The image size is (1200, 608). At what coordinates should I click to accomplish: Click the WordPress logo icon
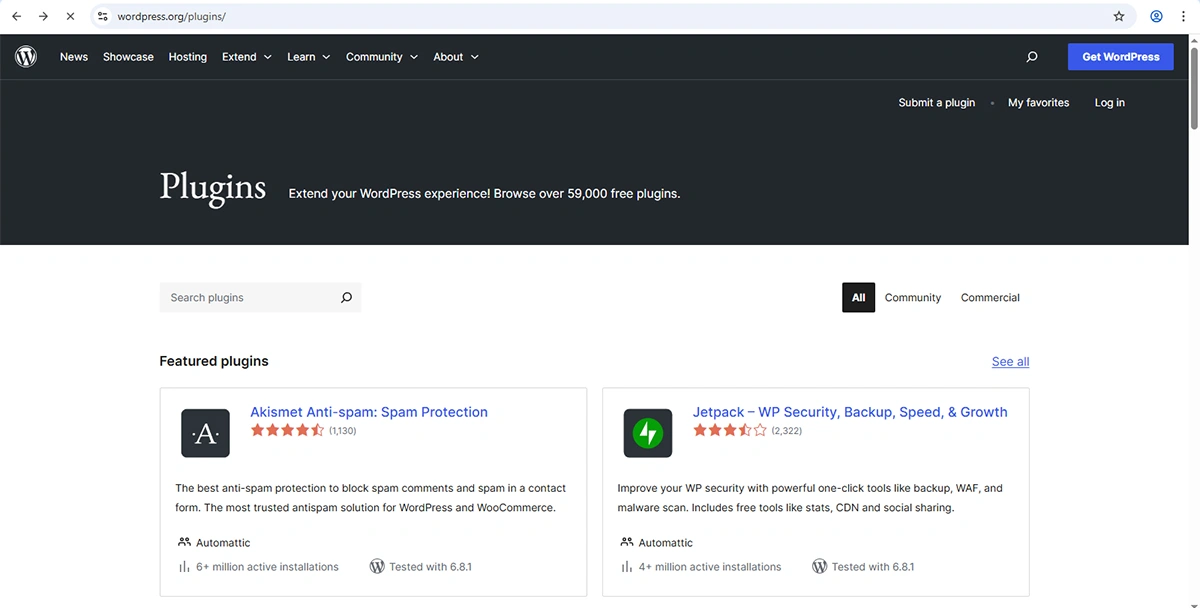[x=26, y=57]
